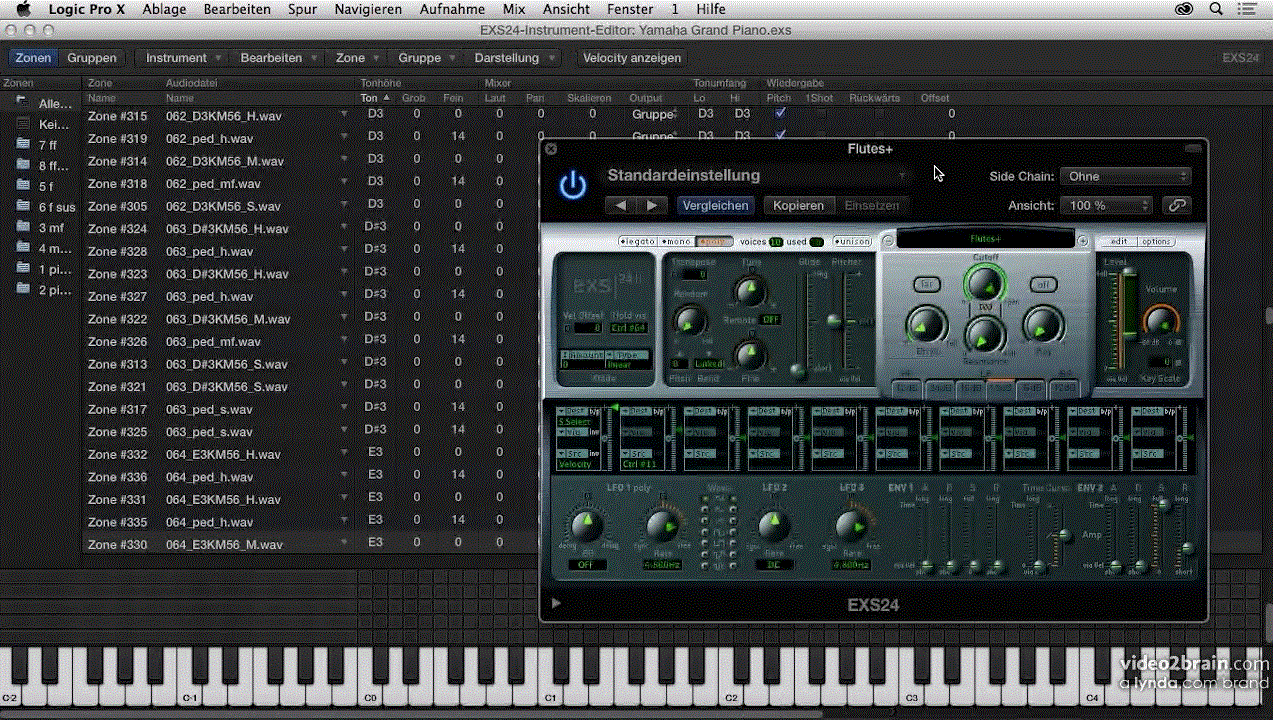
Task: Click the Fine tuning knob
Action: [750, 355]
